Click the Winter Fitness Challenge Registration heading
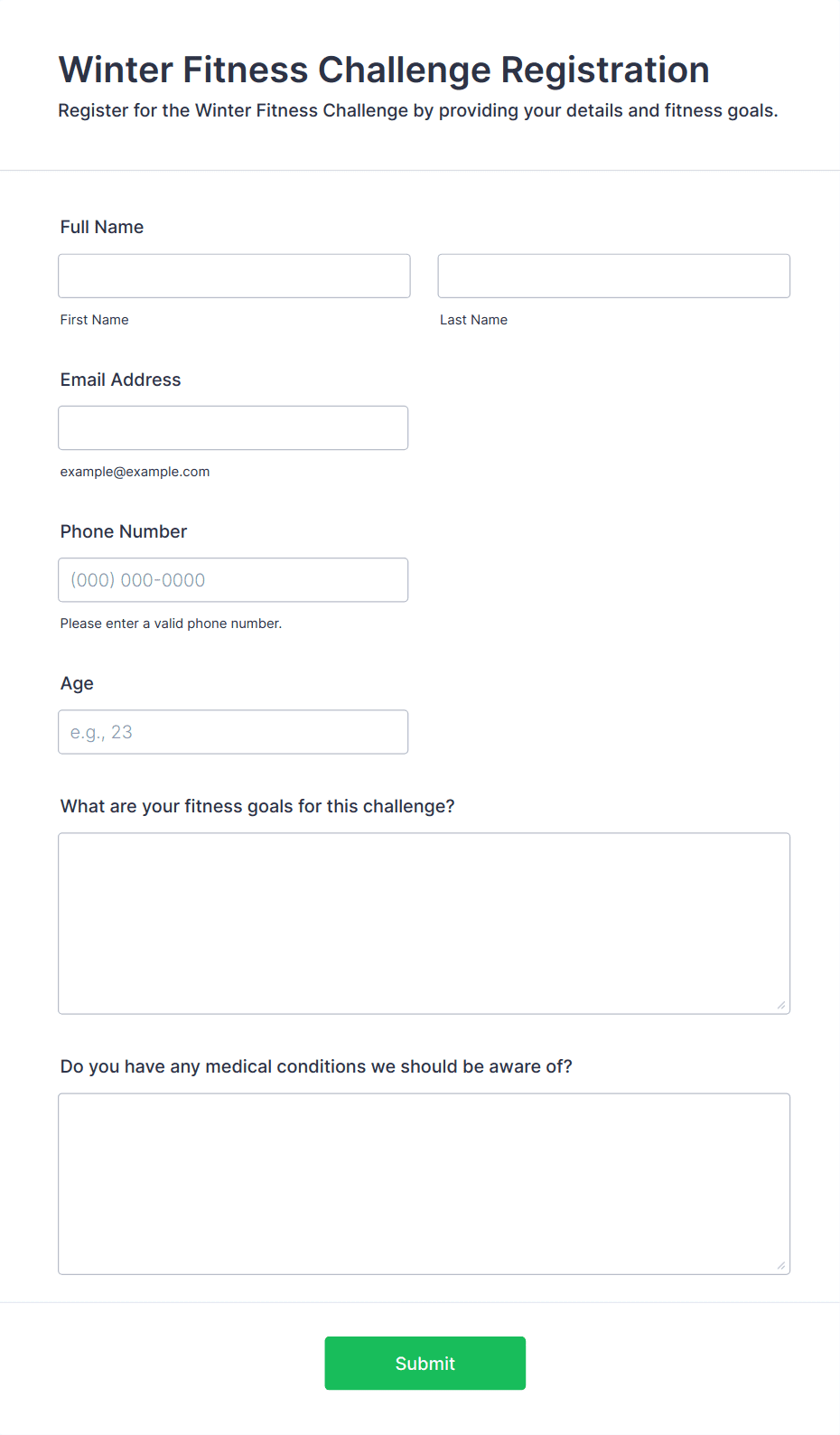 tap(384, 70)
